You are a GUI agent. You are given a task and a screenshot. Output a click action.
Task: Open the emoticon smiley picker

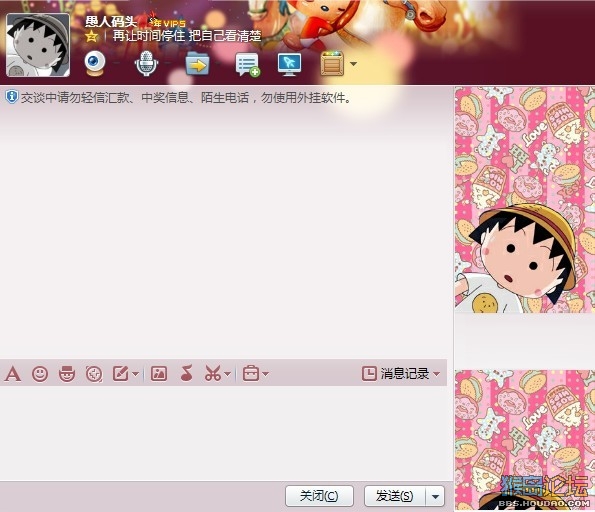coord(40,374)
